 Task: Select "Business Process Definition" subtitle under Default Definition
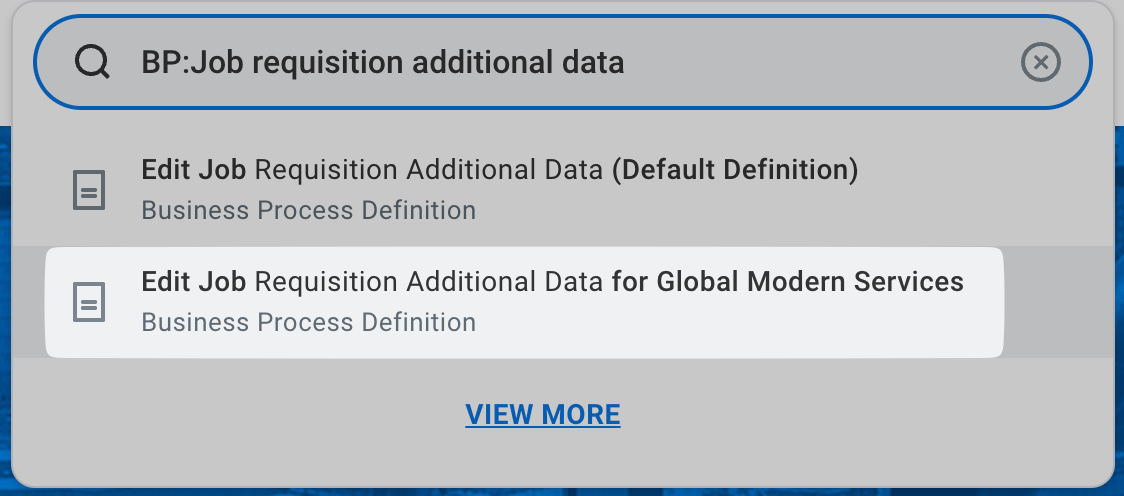(x=308, y=211)
